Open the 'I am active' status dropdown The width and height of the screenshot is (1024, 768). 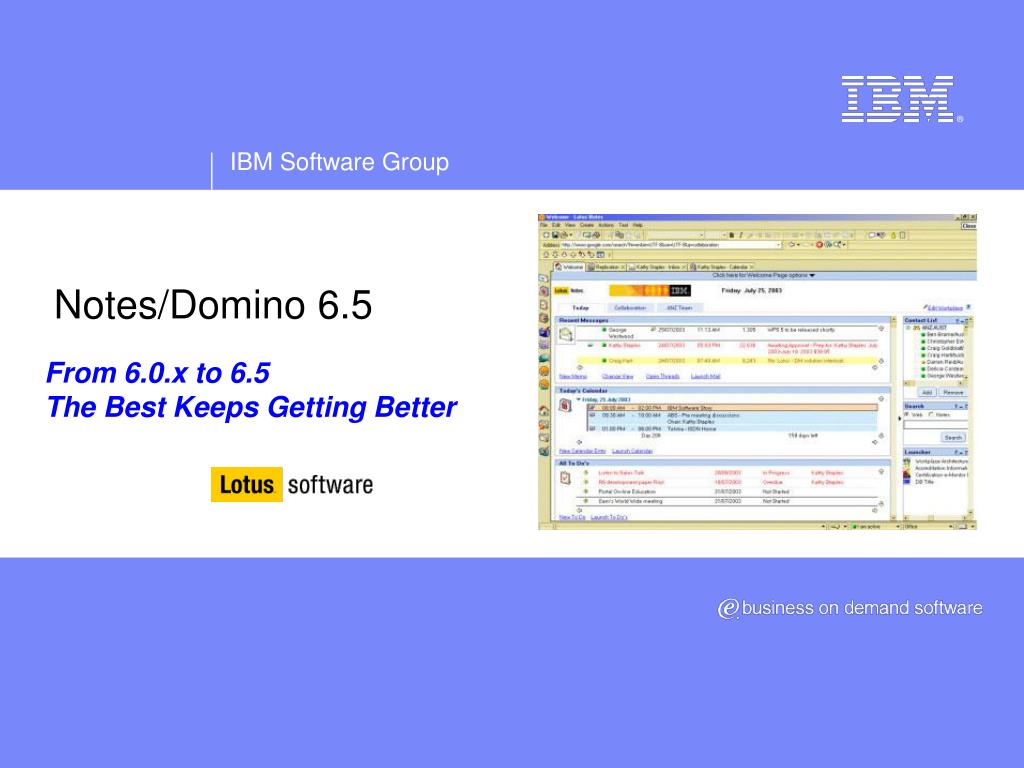tap(898, 526)
